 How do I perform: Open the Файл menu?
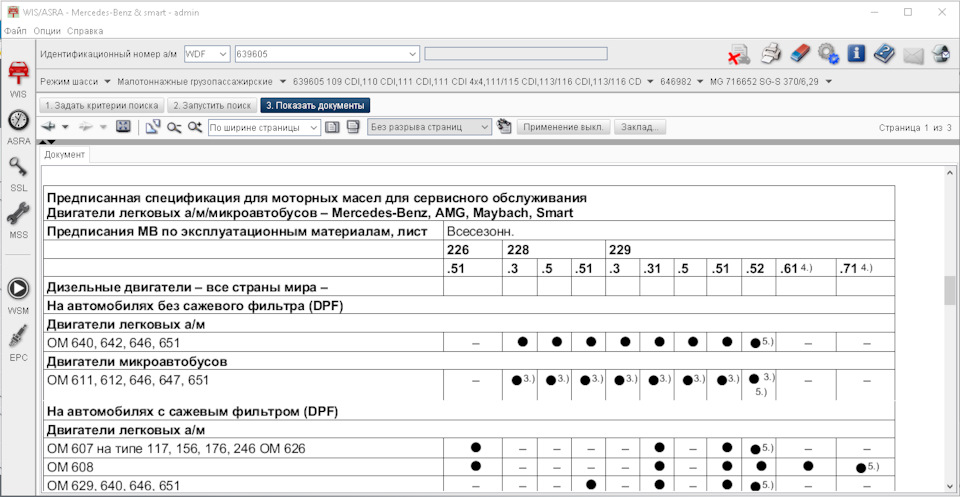(x=15, y=31)
